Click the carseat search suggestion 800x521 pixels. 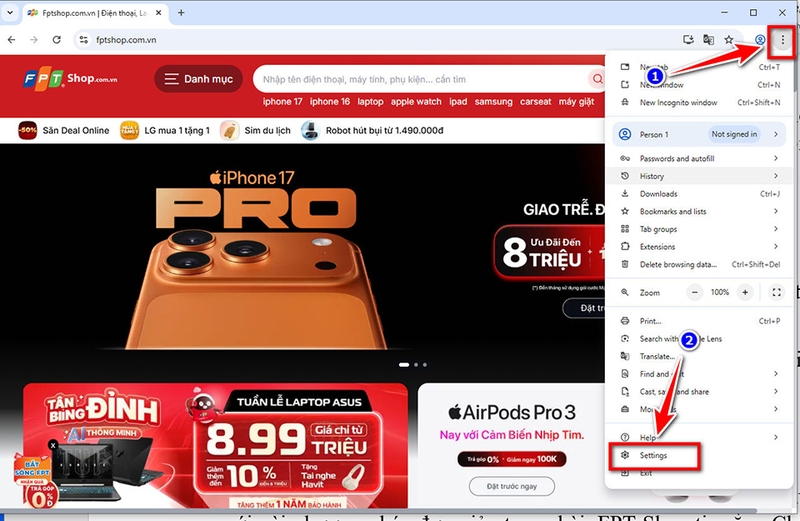(535, 102)
